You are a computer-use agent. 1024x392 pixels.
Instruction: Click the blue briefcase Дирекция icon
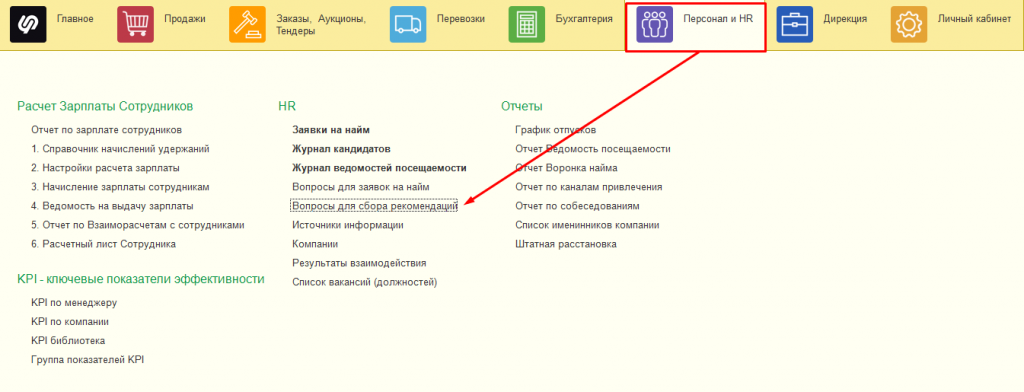(x=794, y=24)
